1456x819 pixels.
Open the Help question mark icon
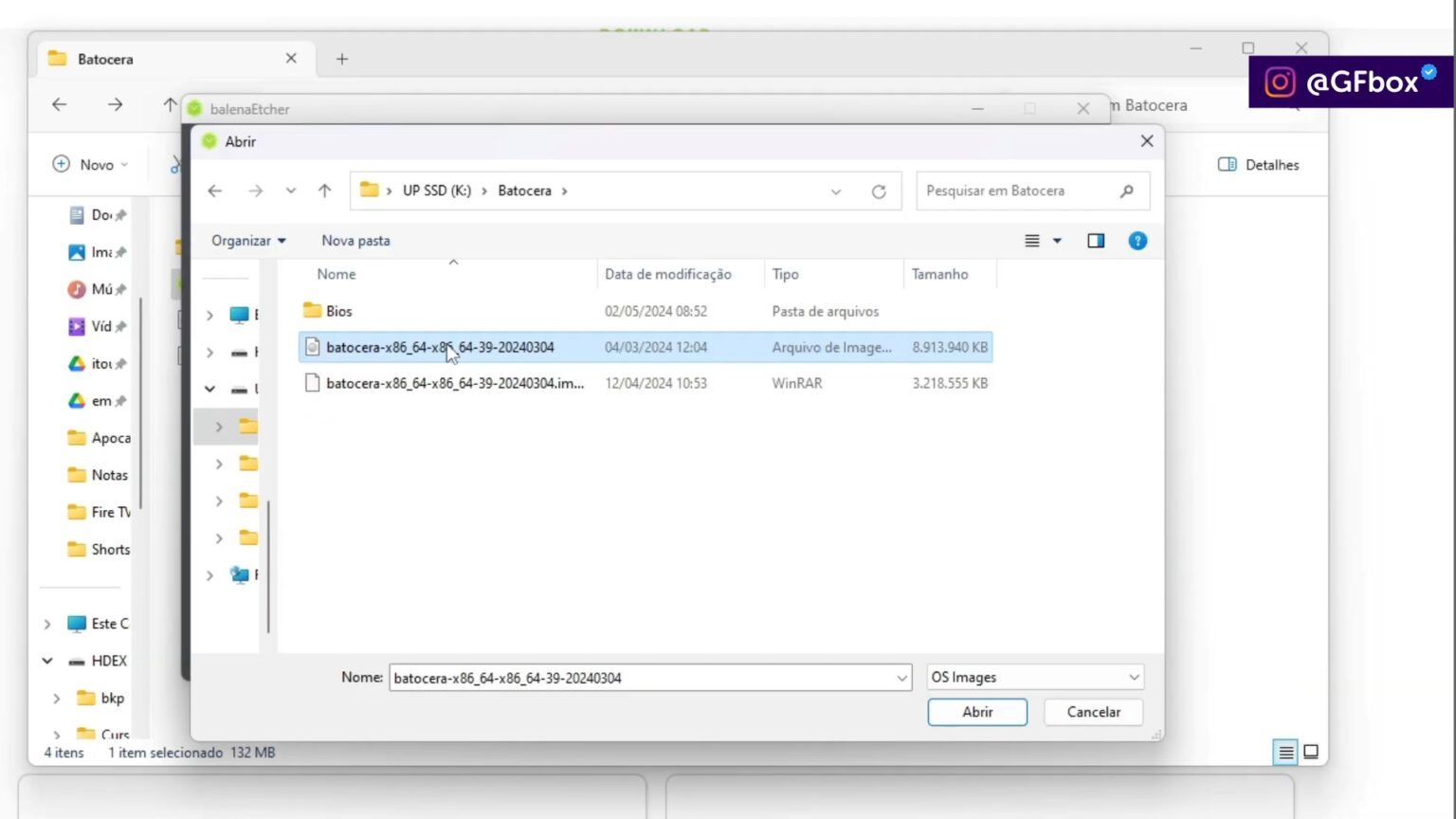(1137, 240)
